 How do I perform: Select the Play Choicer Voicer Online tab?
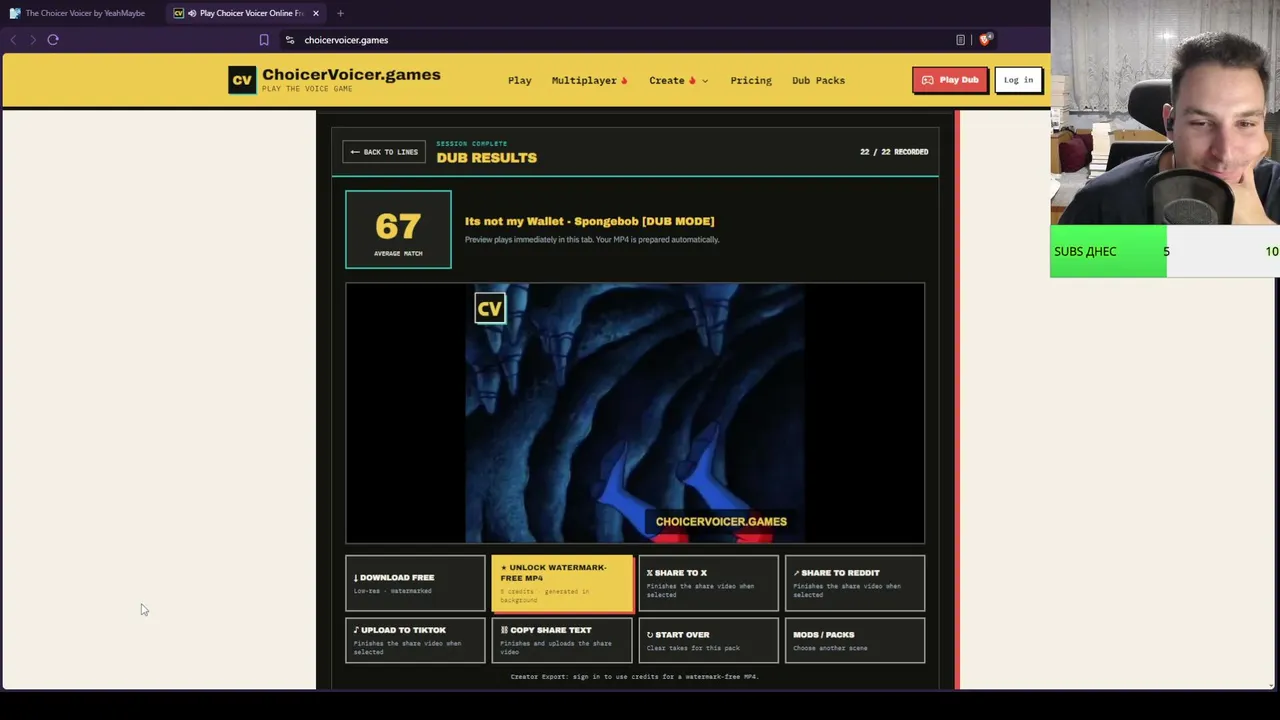pos(246,13)
